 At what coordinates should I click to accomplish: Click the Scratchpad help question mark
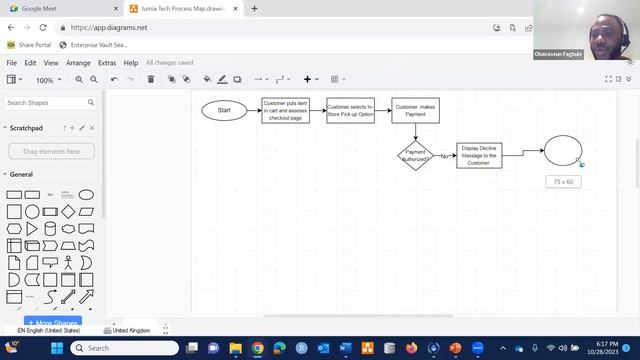pos(64,128)
